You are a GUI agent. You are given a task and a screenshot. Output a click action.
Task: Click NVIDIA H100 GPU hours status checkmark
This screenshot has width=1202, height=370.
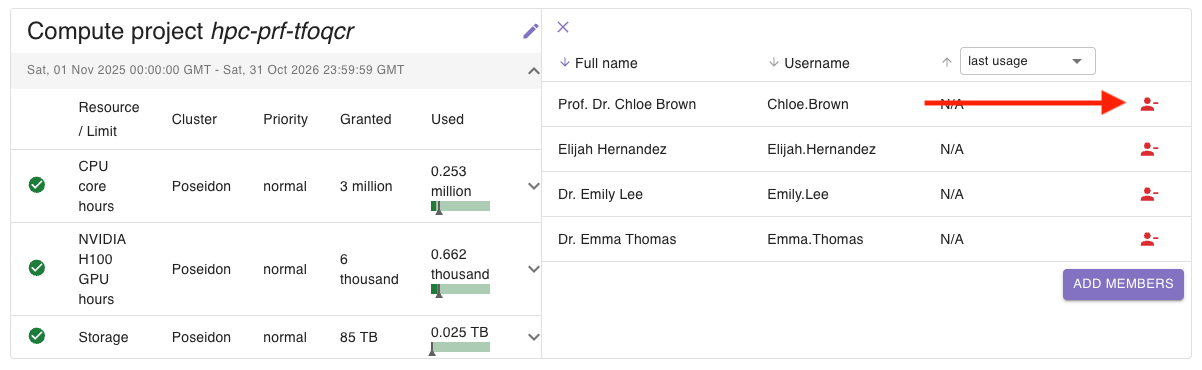(37, 268)
